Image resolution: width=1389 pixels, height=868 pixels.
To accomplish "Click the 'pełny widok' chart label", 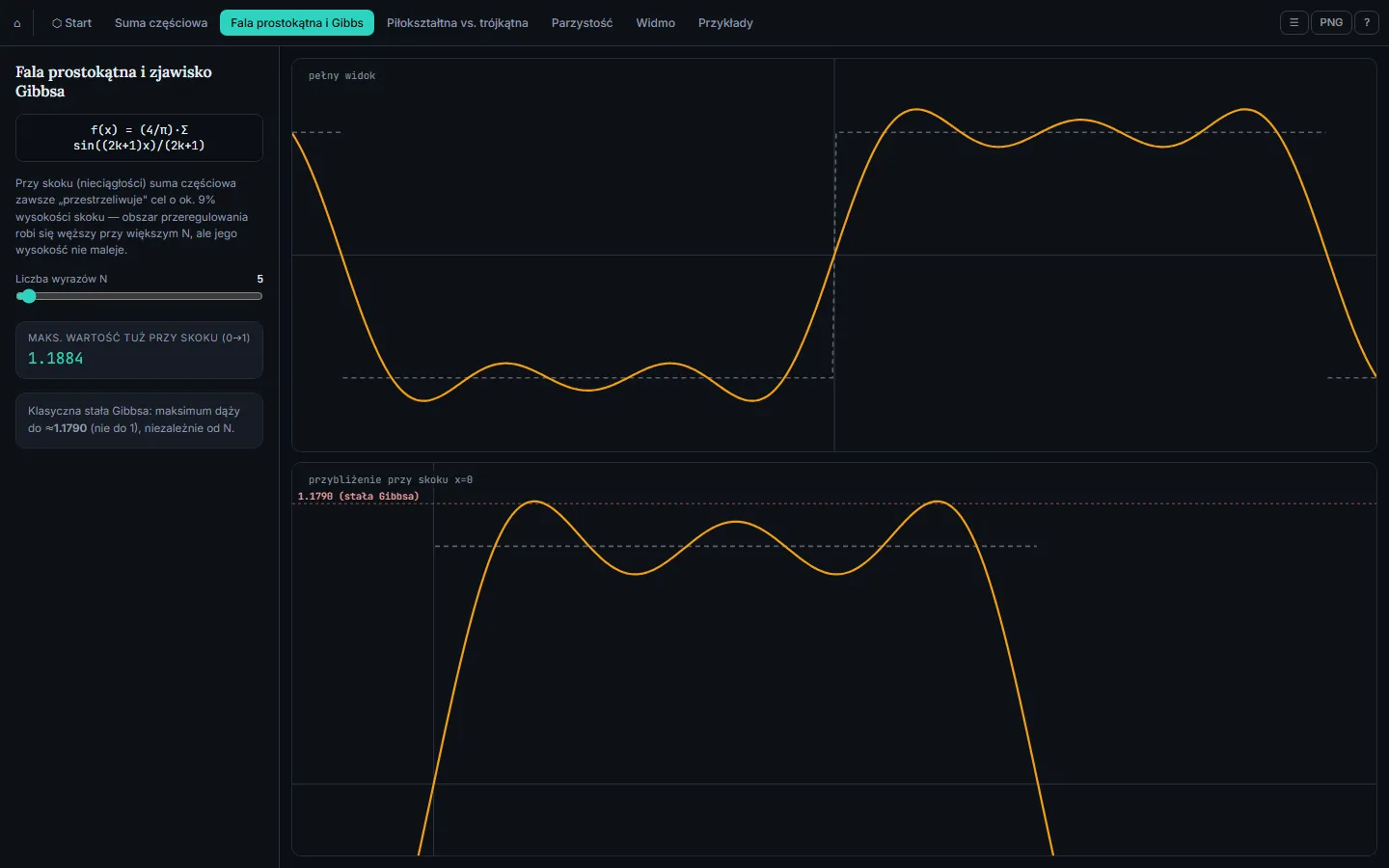I will click(x=342, y=76).
